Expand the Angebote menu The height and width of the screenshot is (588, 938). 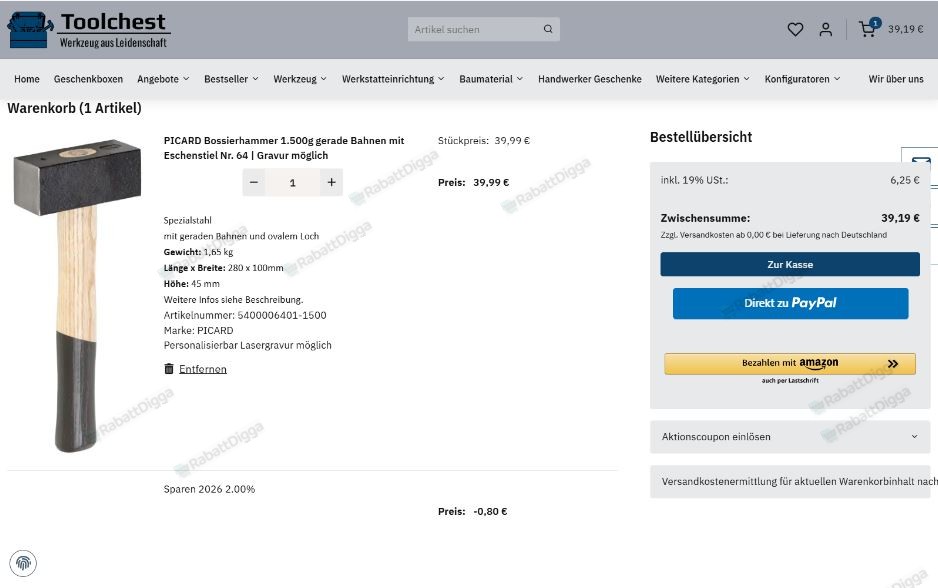click(163, 79)
